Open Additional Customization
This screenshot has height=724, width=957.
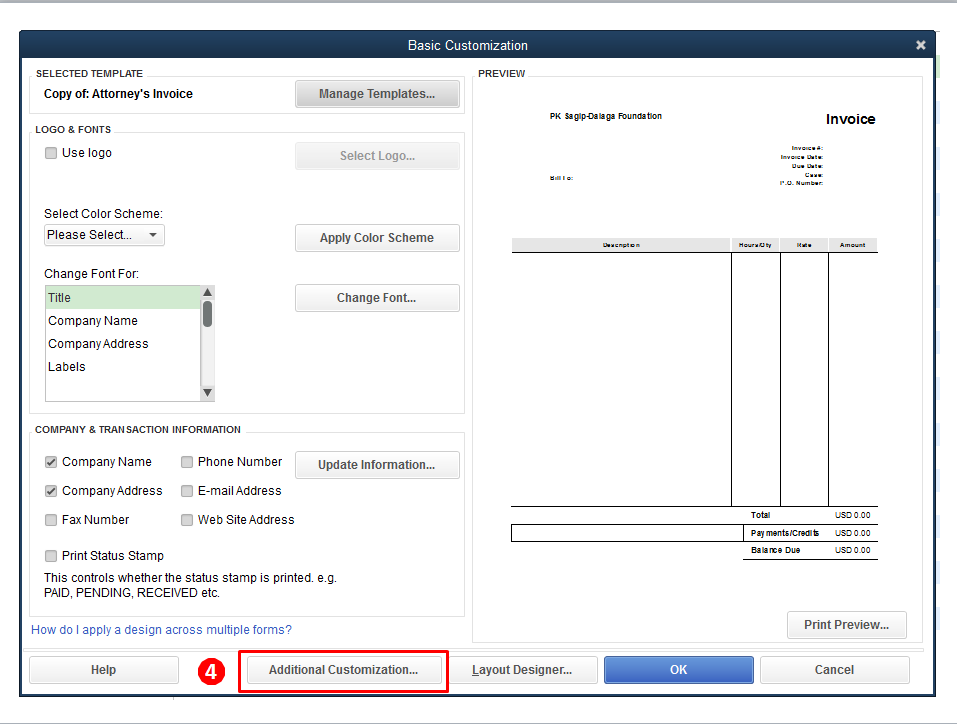tap(344, 670)
